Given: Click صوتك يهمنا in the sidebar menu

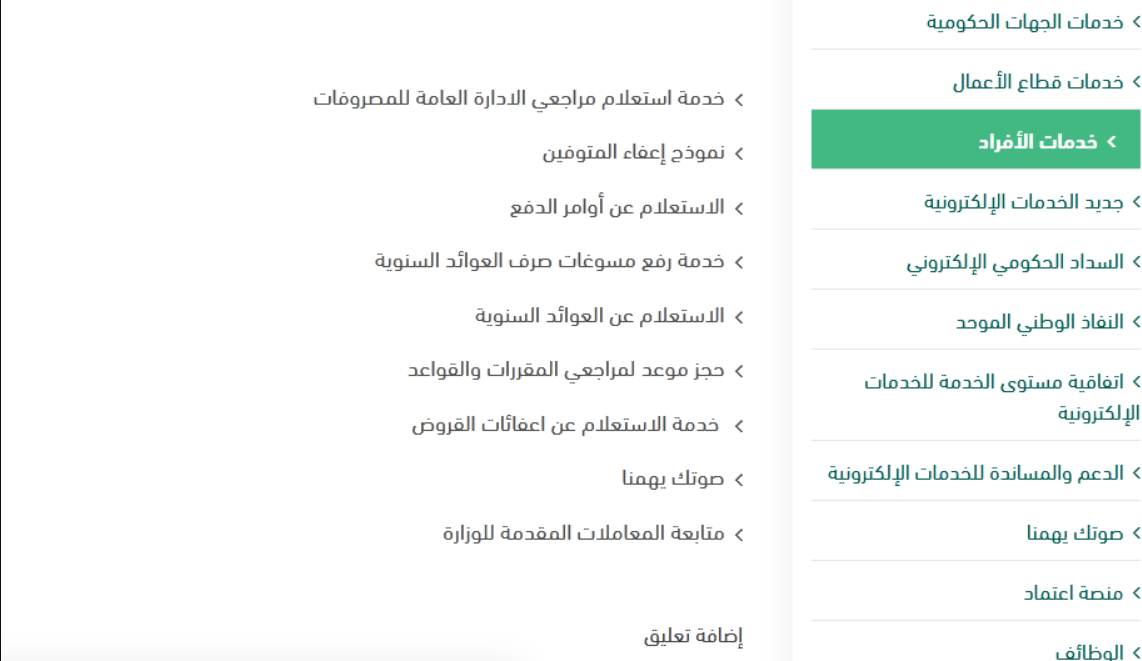Looking at the screenshot, I should pyautogui.click(x=1075, y=534).
